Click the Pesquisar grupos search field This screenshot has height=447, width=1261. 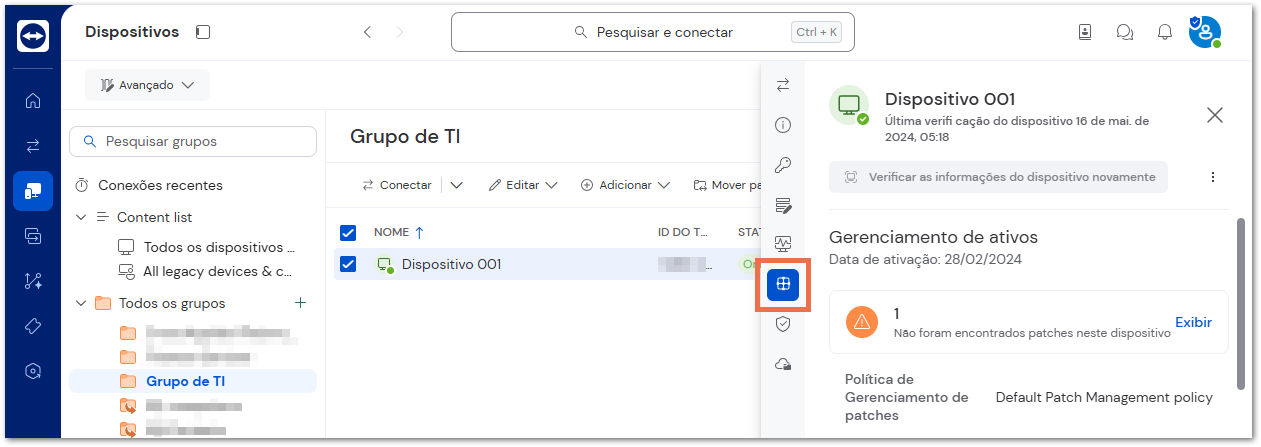pyautogui.click(x=192, y=141)
